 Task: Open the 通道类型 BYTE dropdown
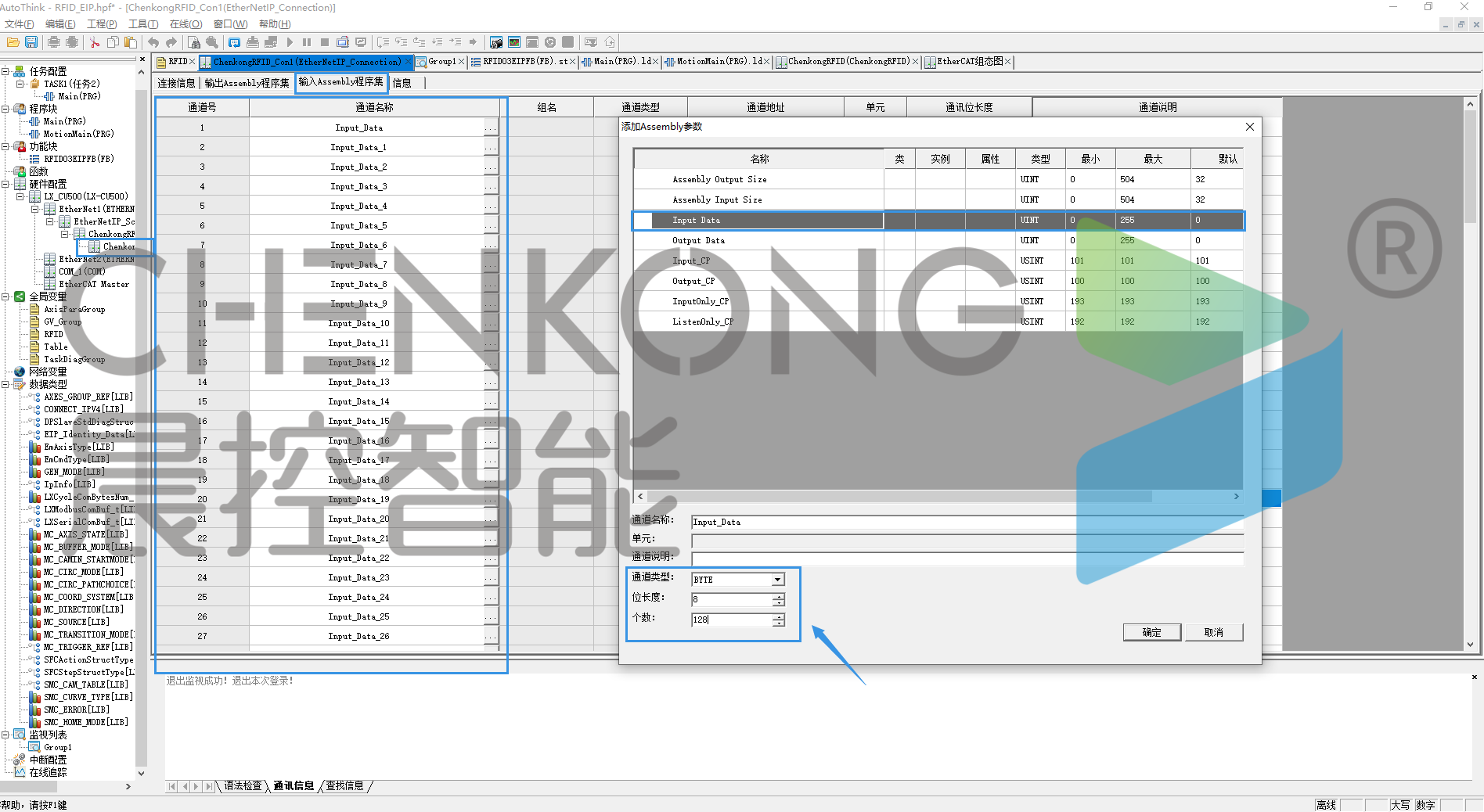777,580
